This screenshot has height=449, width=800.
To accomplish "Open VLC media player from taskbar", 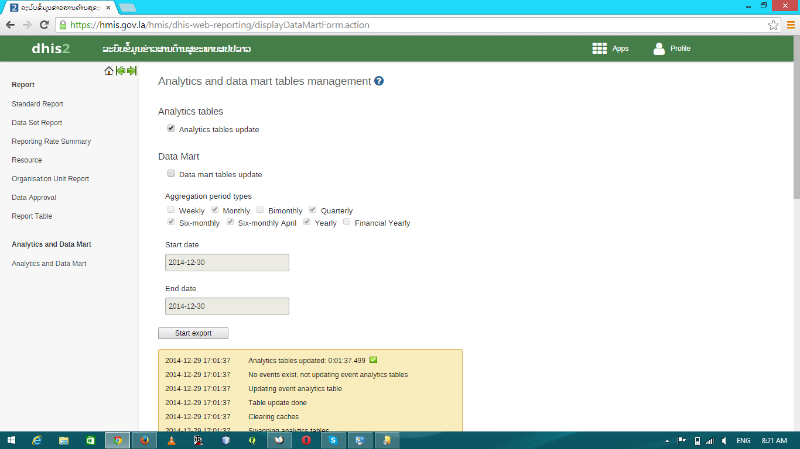I will [171, 440].
